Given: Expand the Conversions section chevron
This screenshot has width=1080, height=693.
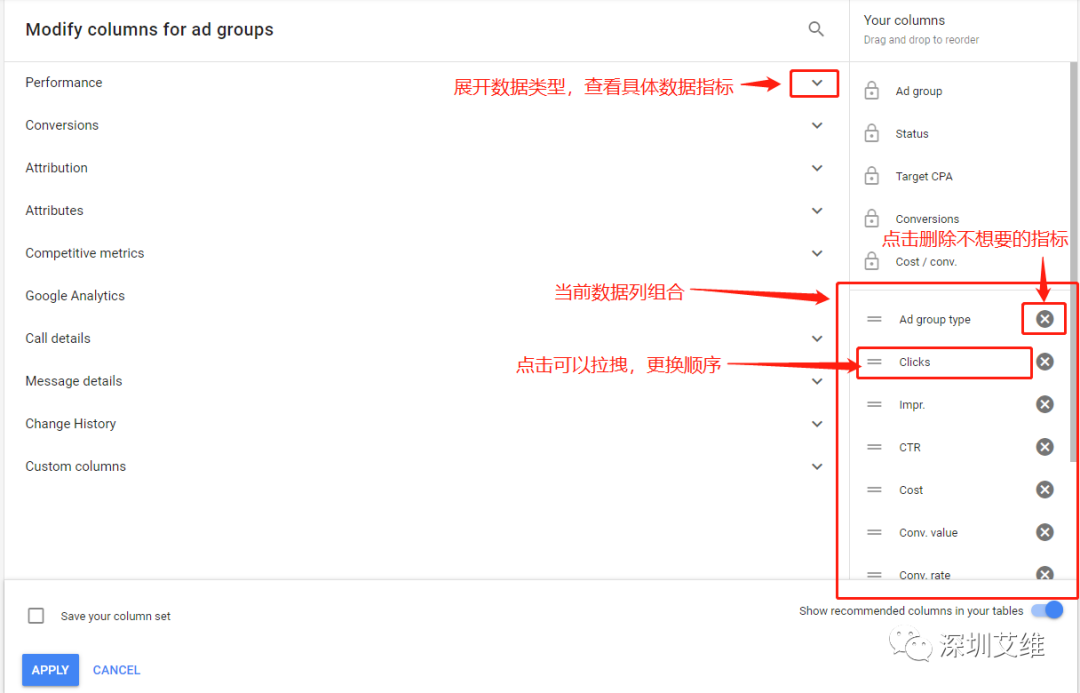Looking at the screenshot, I should (x=816, y=125).
